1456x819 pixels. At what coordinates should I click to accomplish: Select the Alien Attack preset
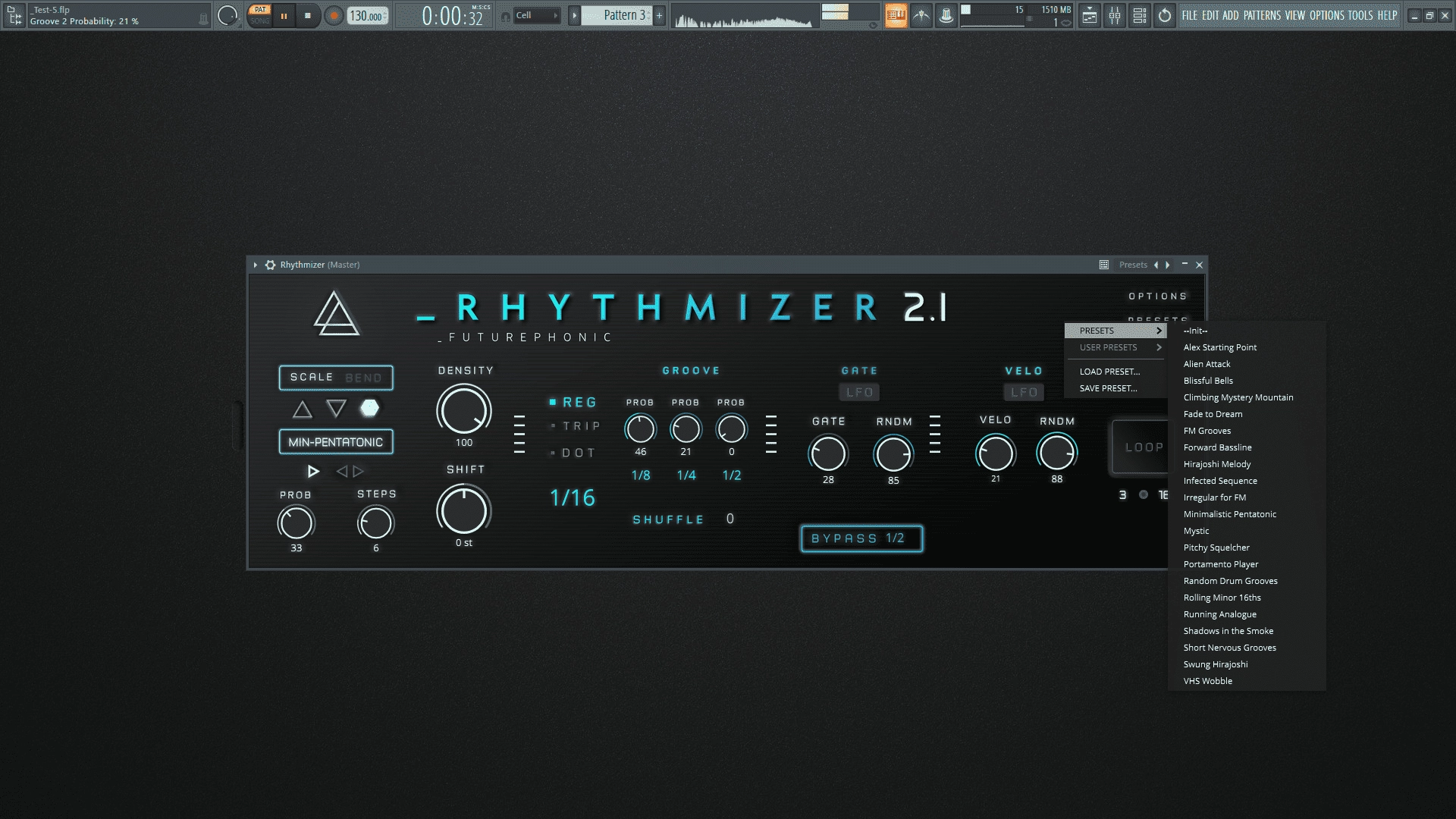click(1247, 364)
